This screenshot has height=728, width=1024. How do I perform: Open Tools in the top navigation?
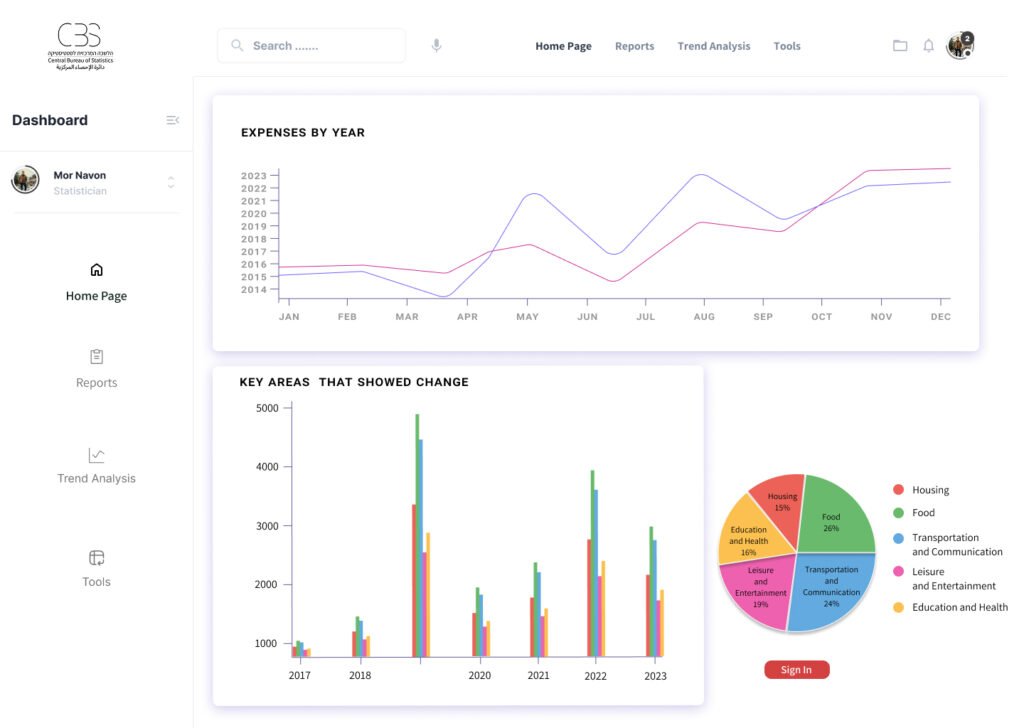click(786, 46)
